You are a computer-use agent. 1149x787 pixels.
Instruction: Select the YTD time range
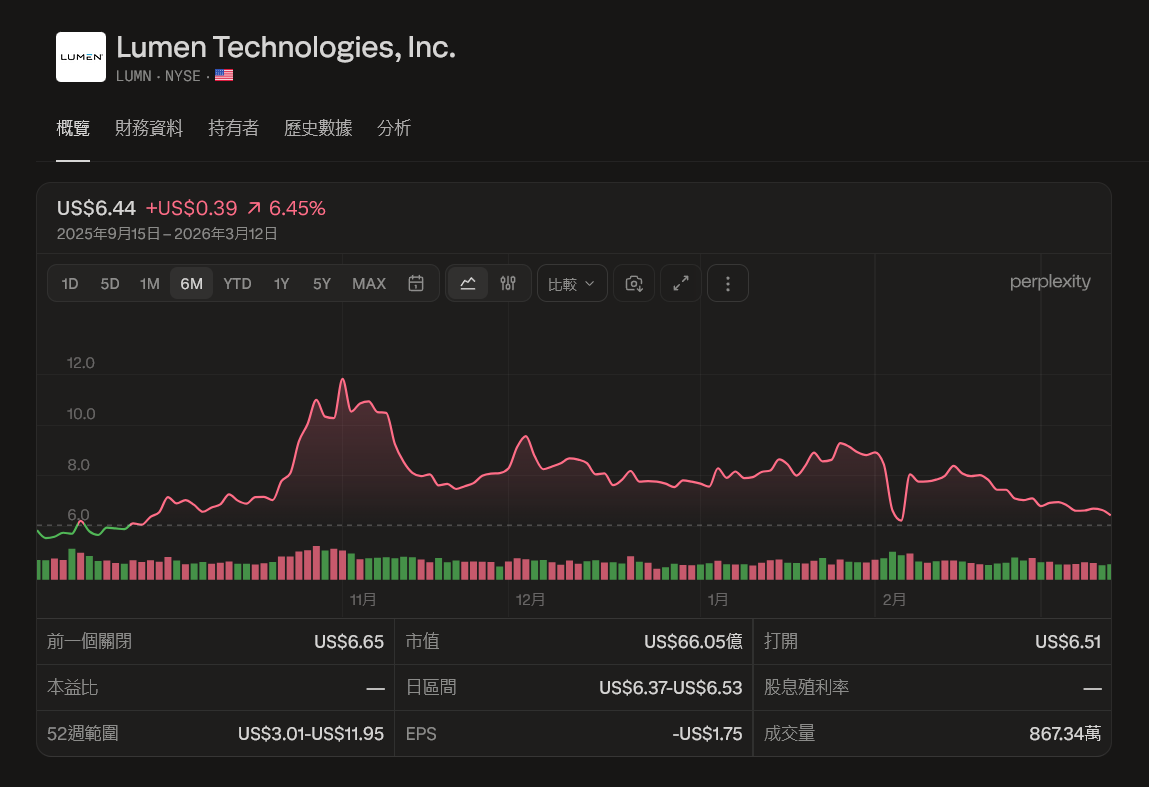pyautogui.click(x=237, y=284)
